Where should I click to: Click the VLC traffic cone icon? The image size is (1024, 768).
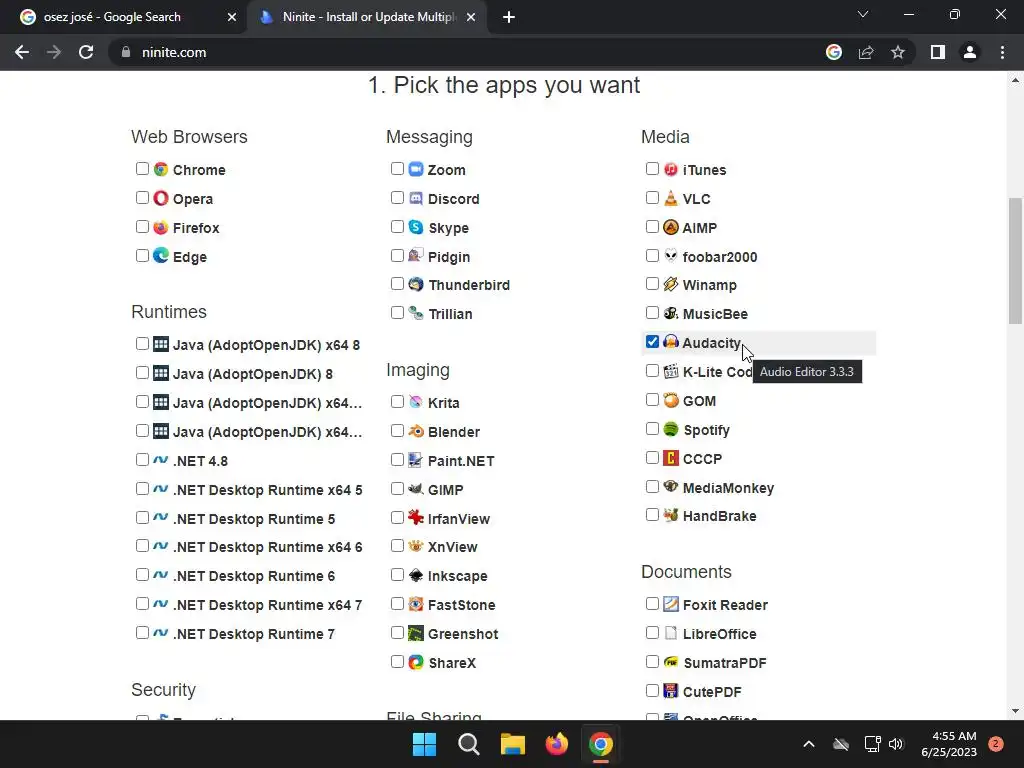[x=671, y=198]
